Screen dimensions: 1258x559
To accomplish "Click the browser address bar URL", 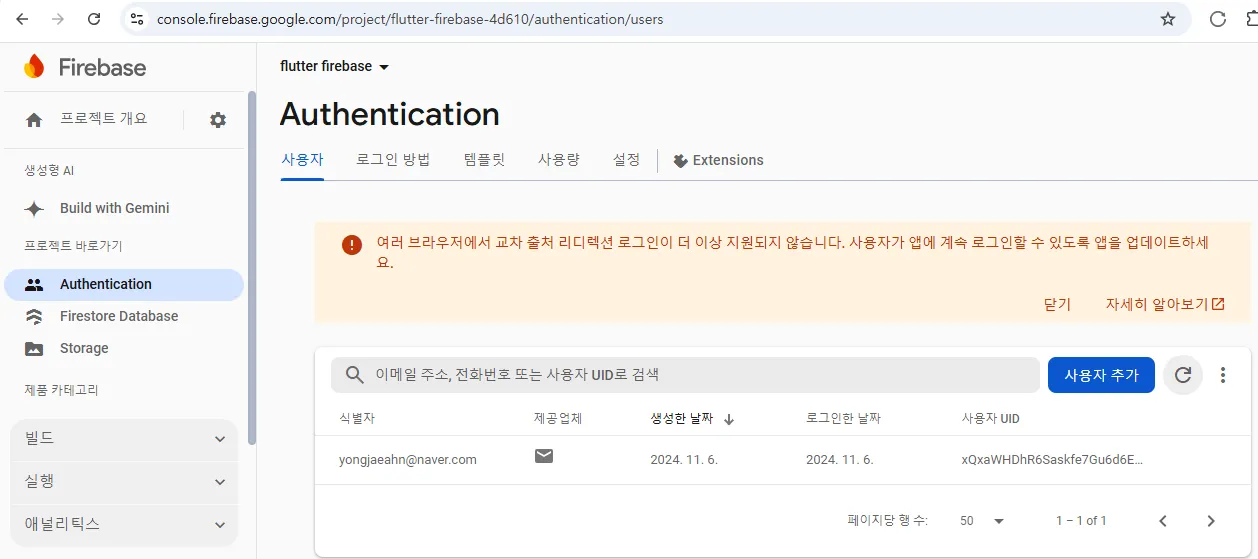I will 410,19.
